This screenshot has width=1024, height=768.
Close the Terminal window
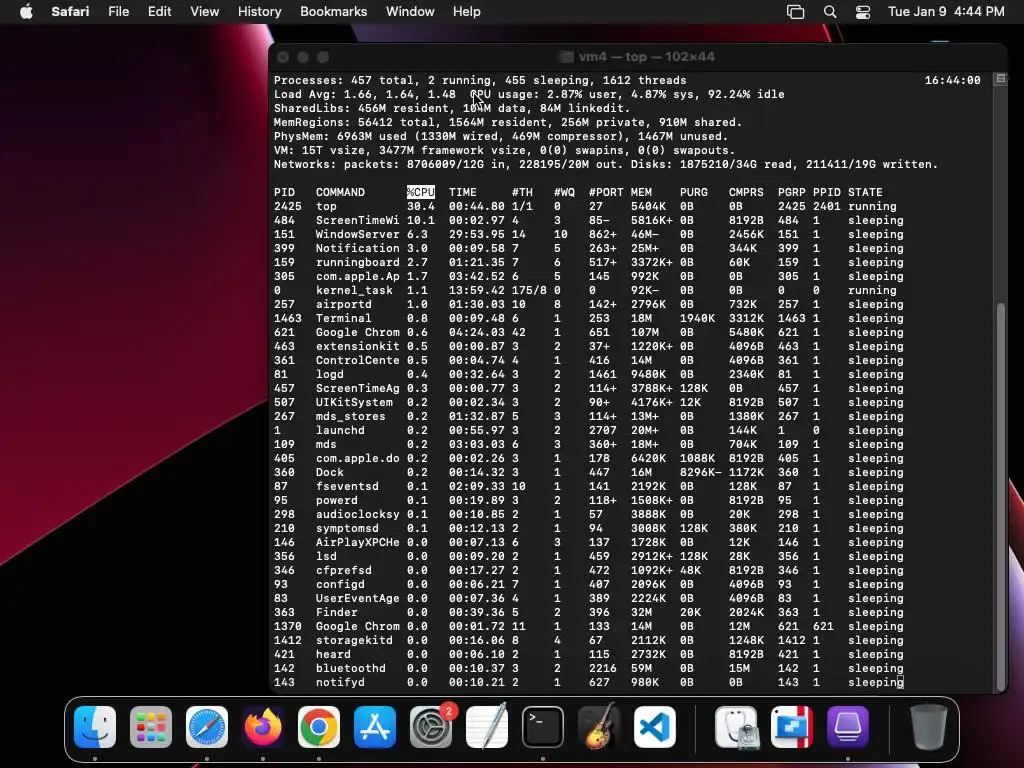coord(283,57)
